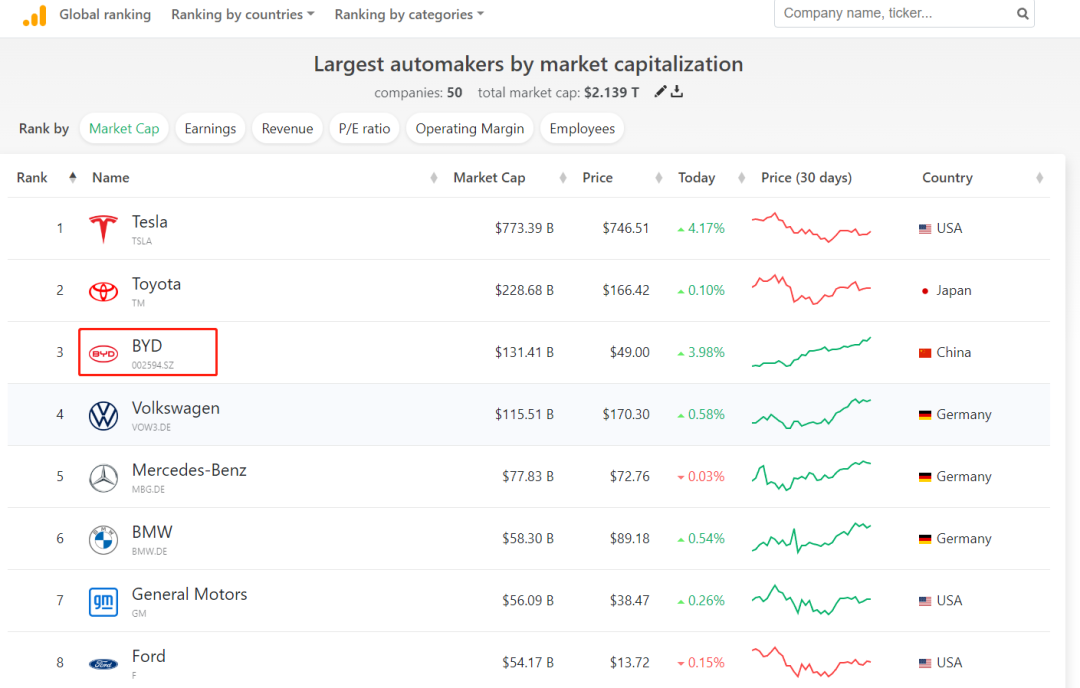The height and width of the screenshot is (688, 1080).
Task: Open the Ranking by categories dropdown
Action: [x=409, y=14]
